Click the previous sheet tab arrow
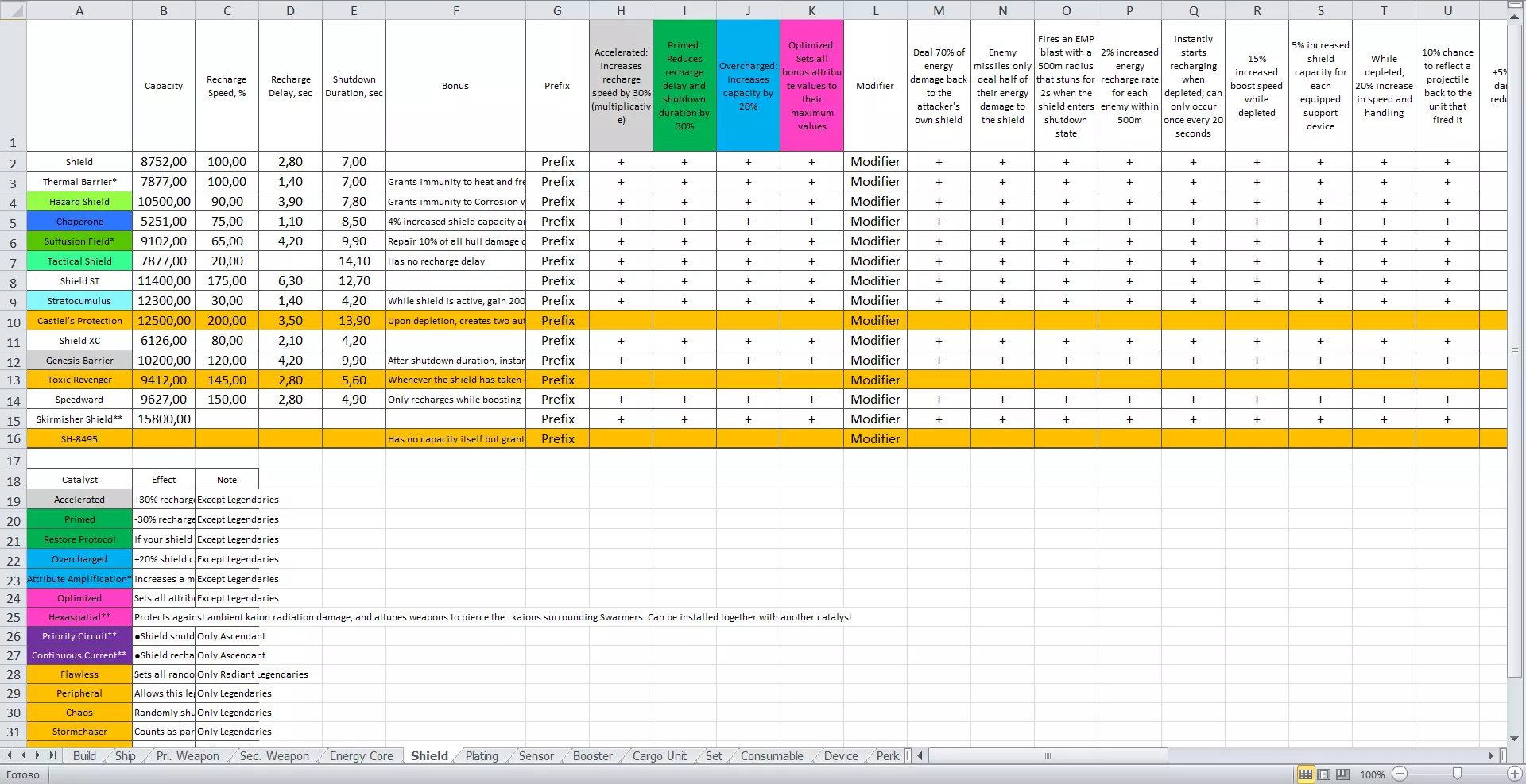Screen dimensions: 1526x784 pos(24,755)
